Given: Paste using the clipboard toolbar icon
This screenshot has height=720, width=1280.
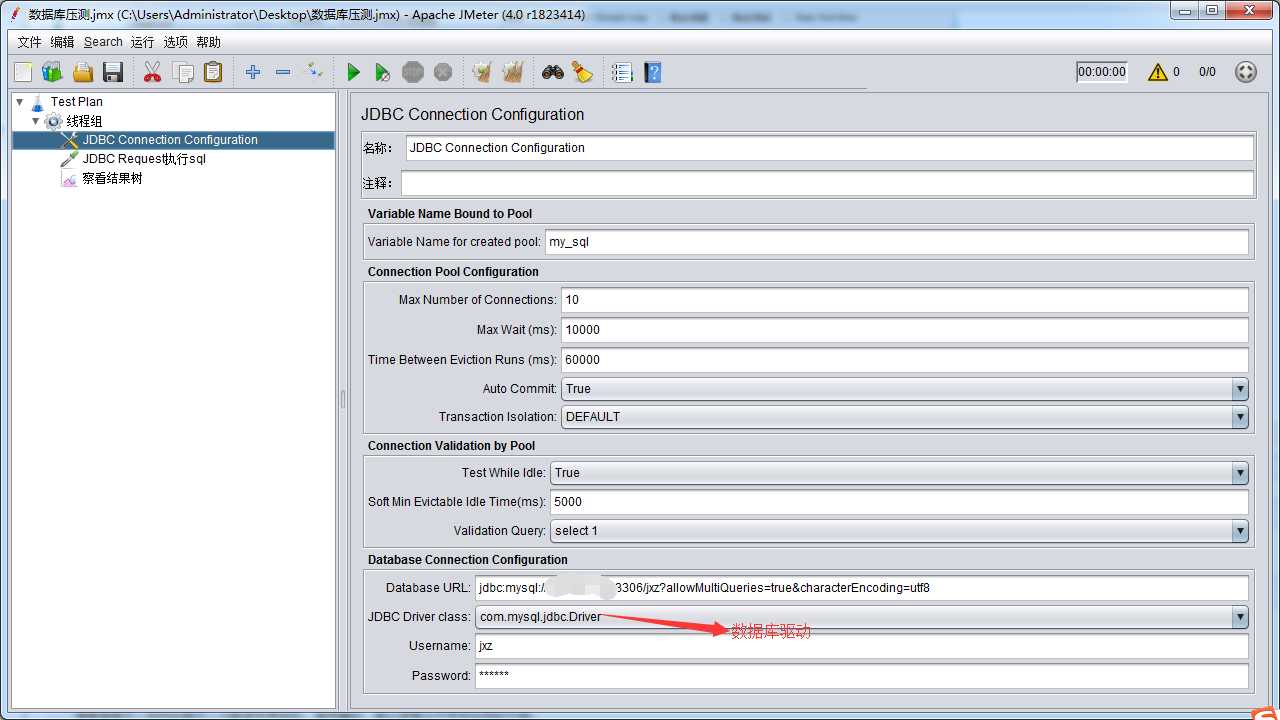Looking at the screenshot, I should click(x=213, y=72).
